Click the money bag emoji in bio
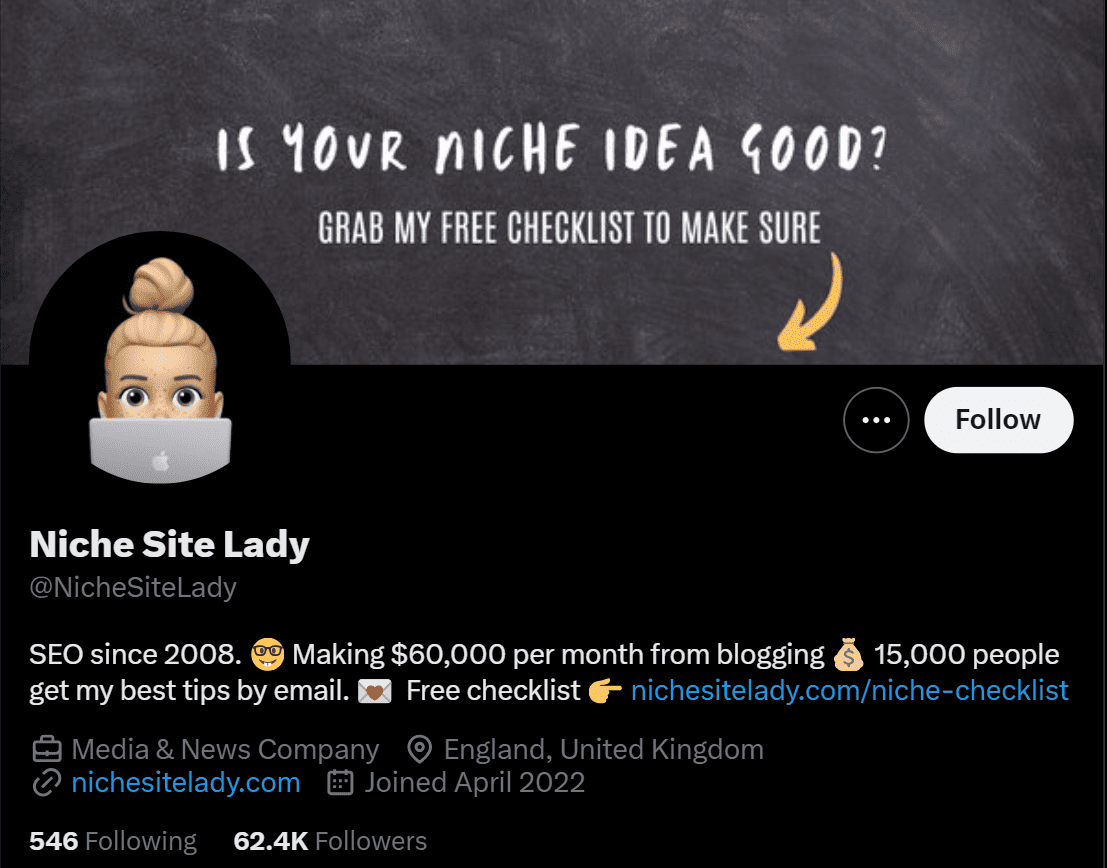Viewport: 1107px width, 868px height. click(848, 655)
